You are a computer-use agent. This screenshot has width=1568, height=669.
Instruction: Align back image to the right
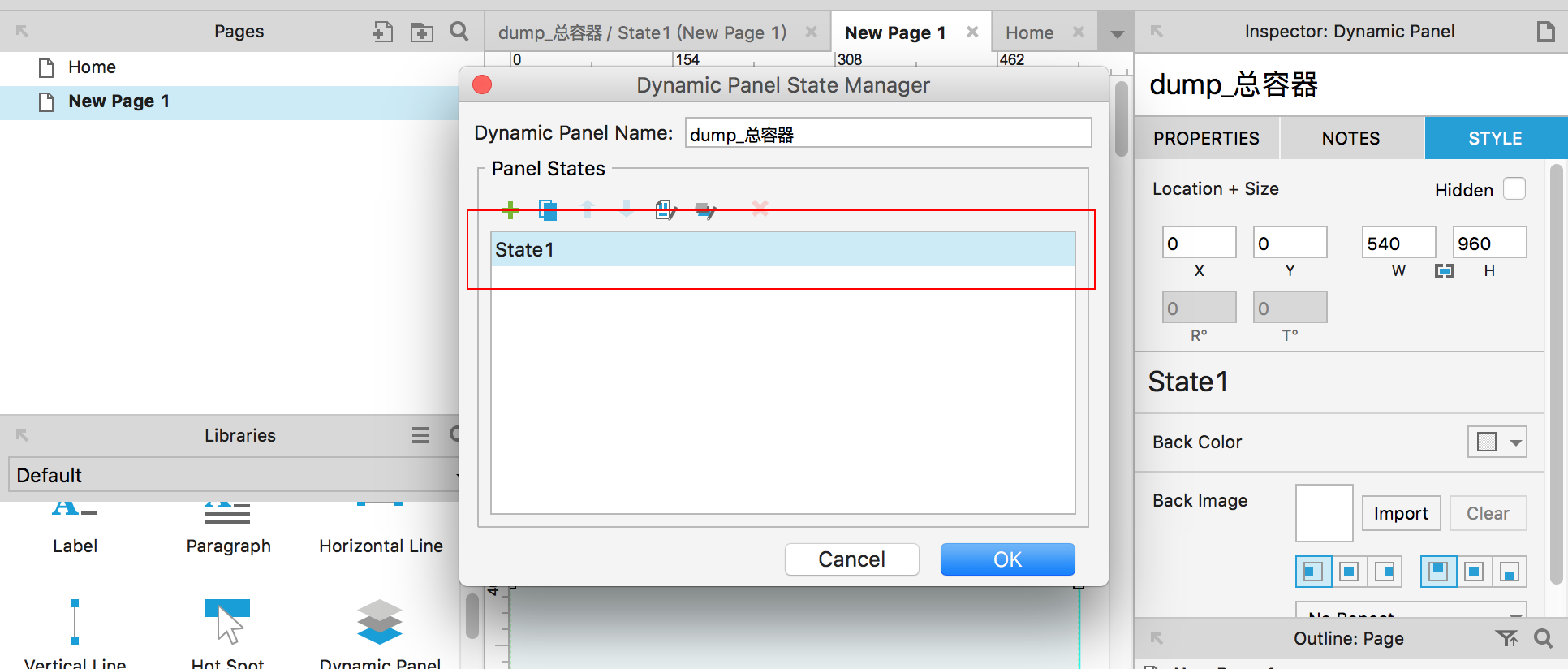[1385, 572]
